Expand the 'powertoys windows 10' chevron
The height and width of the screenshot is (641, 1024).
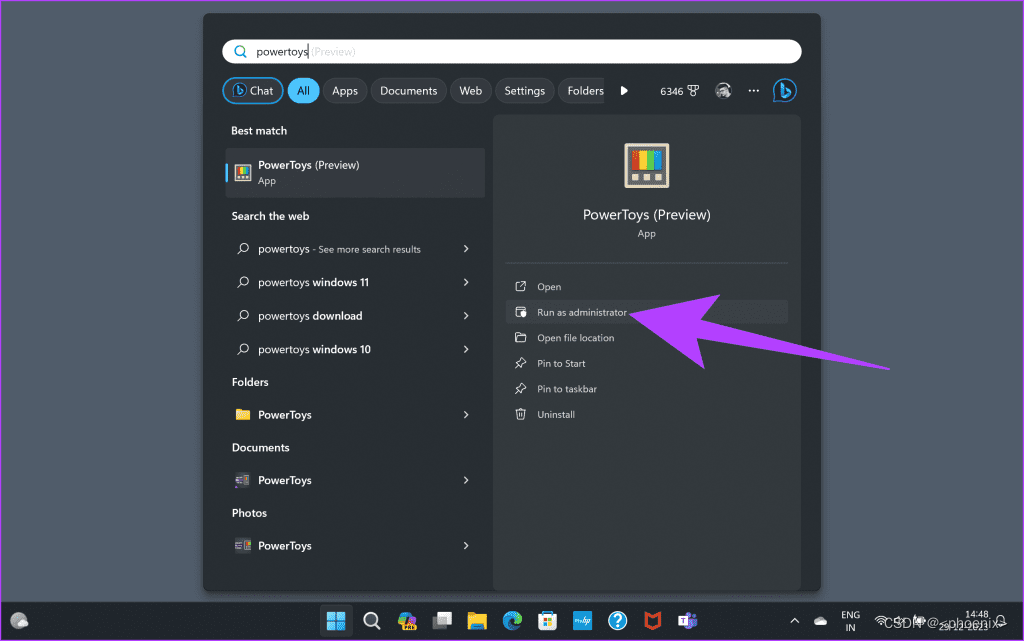pos(466,349)
